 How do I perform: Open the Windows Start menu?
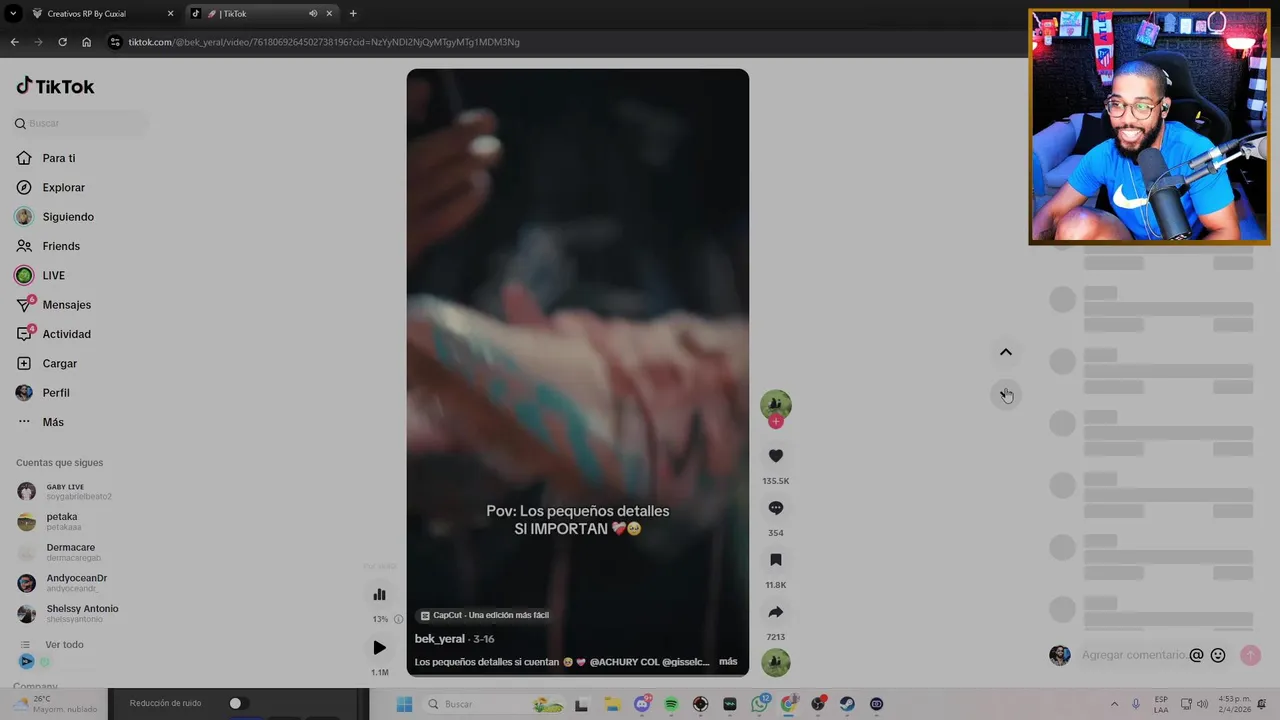[404, 704]
